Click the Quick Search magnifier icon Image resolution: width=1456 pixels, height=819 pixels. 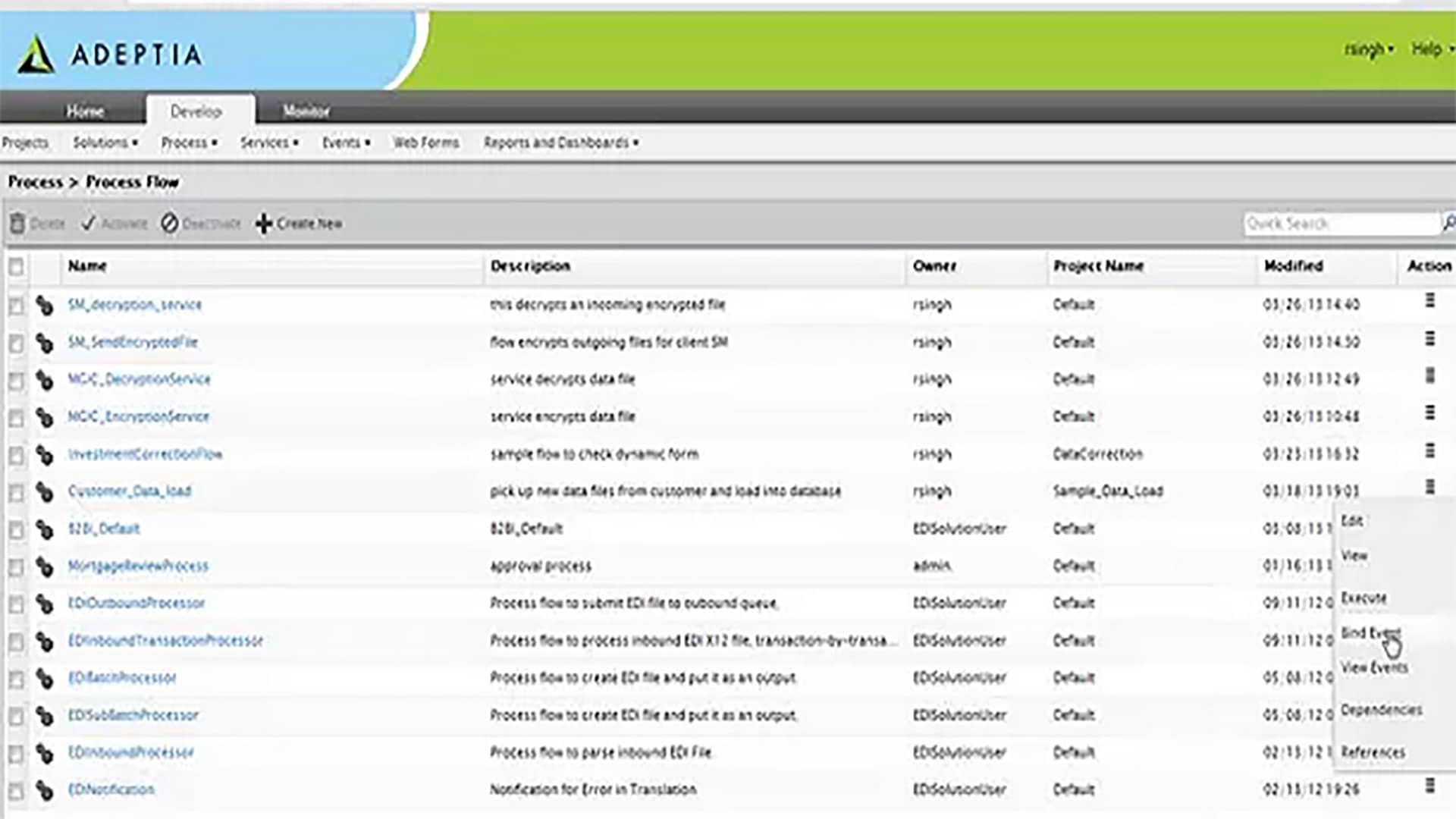1448,223
